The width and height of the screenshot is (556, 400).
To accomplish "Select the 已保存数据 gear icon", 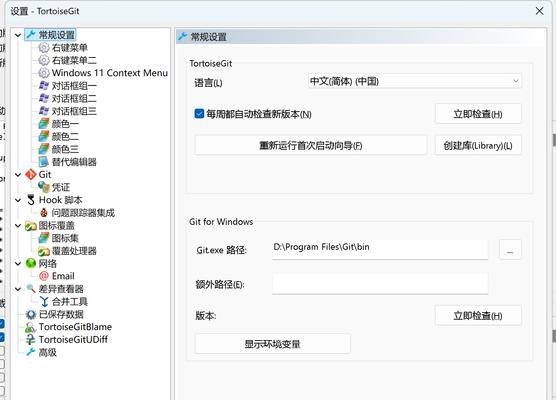I will pyautogui.click(x=31, y=314).
